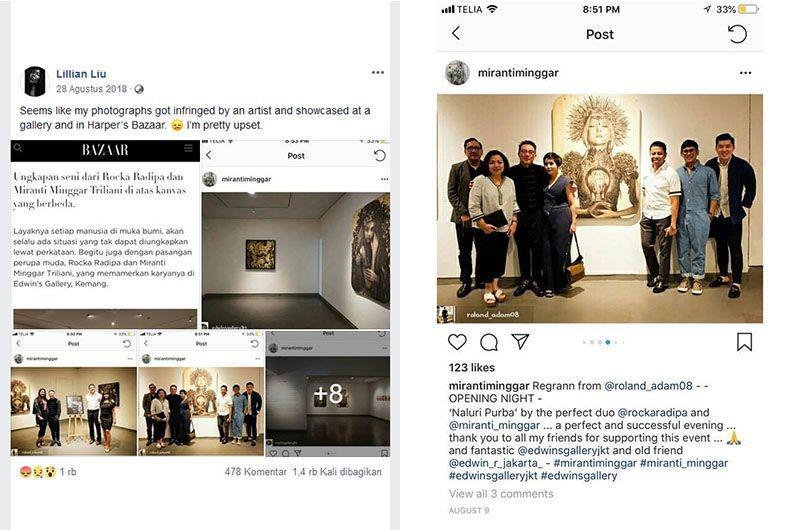Image resolution: width=802 pixels, height=531 pixels.
Task: Open the Bazaar article screenshot thumbnail
Action: click(x=105, y=234)
